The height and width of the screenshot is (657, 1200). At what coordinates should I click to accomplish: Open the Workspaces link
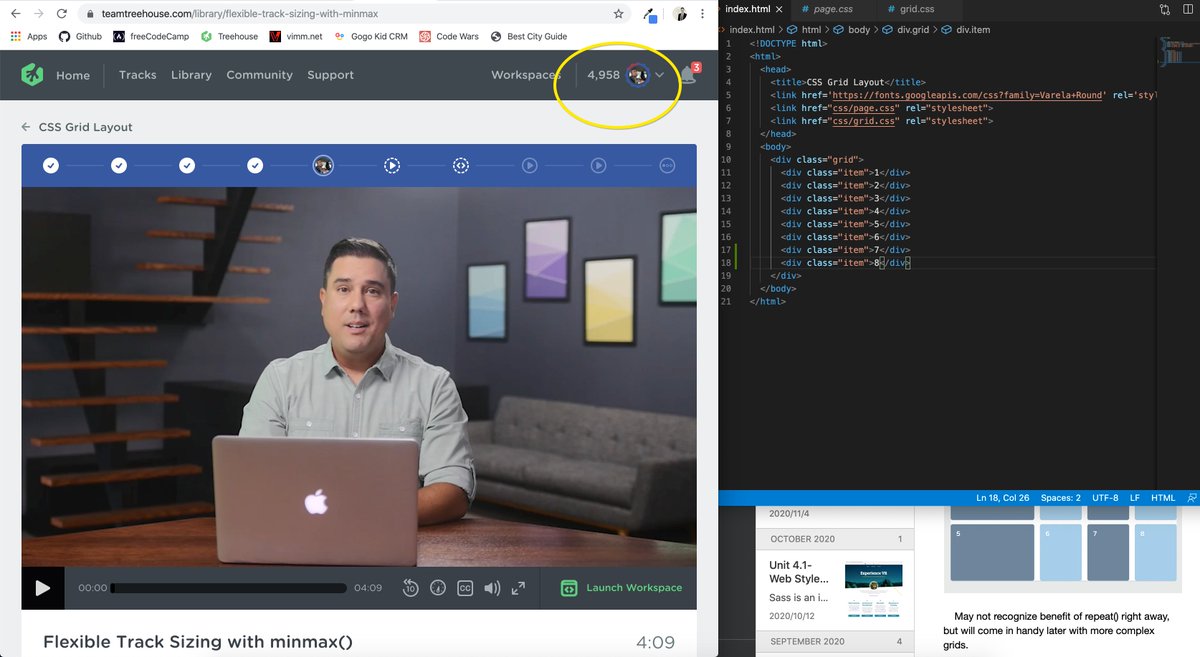526,75
